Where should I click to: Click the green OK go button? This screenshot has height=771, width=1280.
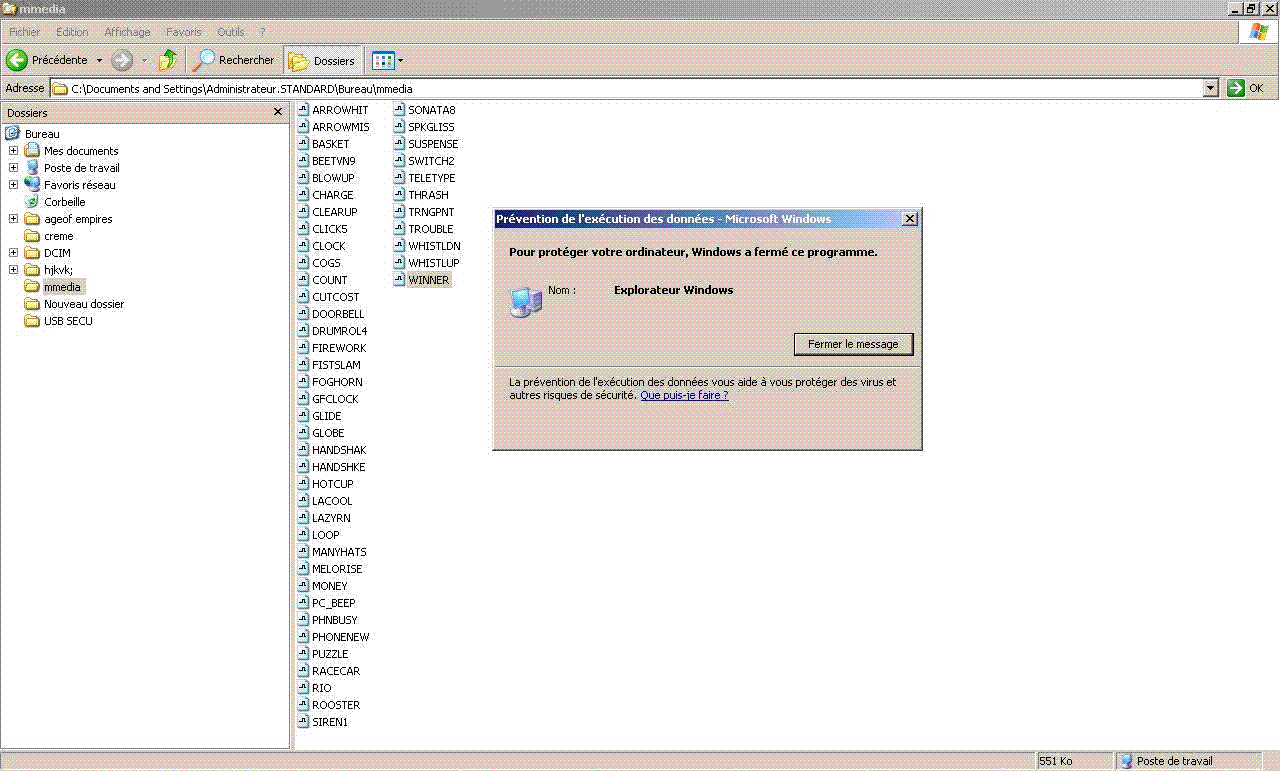(x=1236, y=88)
